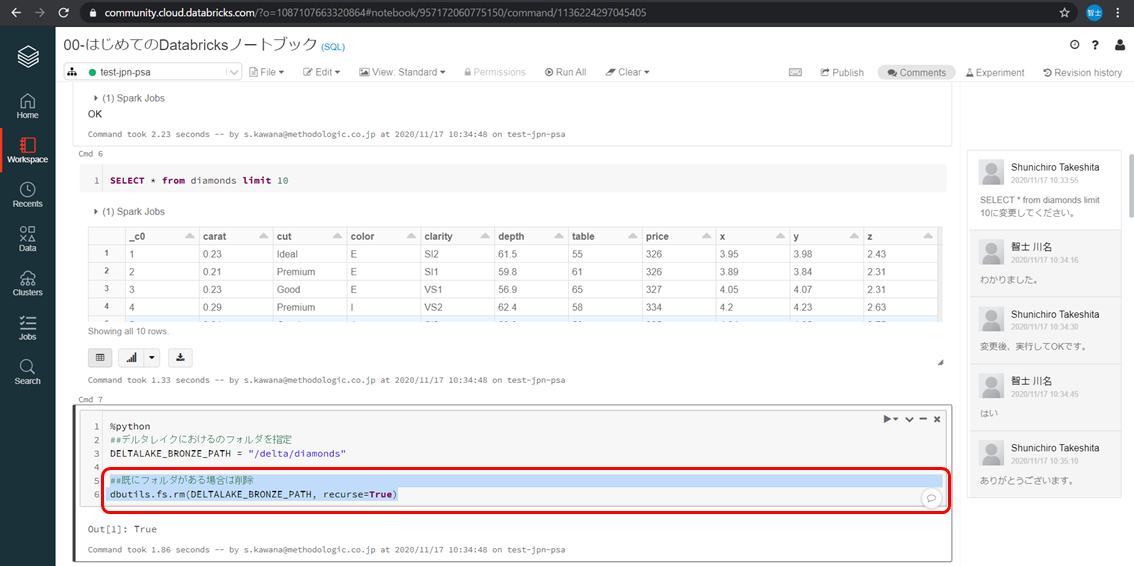This screenshot has width=1134, height=566.
Task: Click the Permissions toolbar item
Action: [x=495, y=72]
